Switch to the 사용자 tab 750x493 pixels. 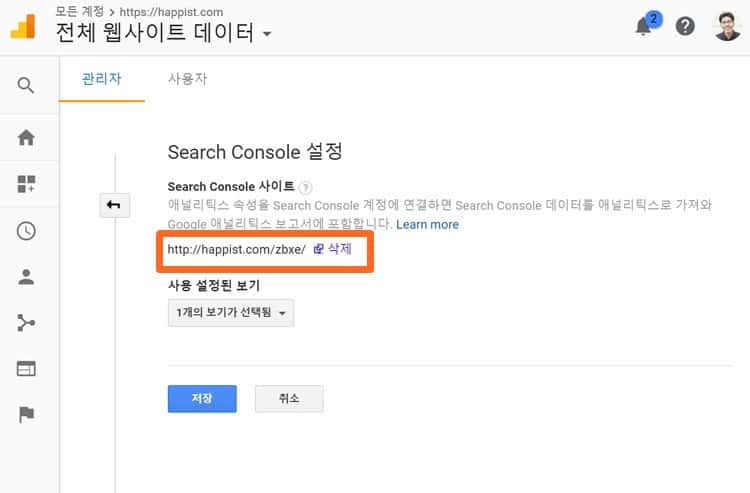click(x=187, y=78)
